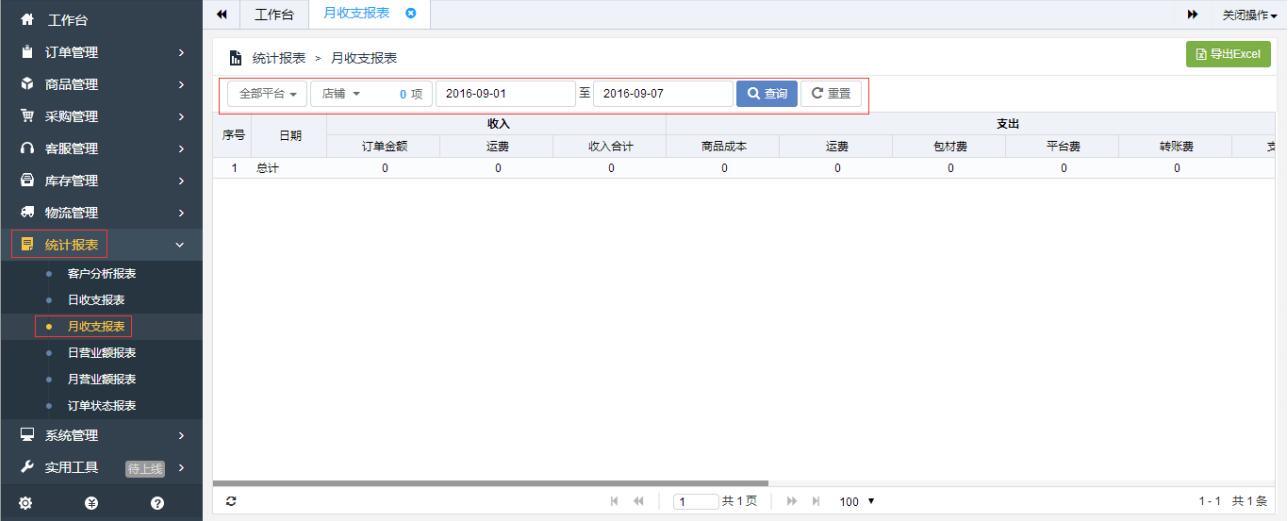
Task: Edit start date field 2016-09-01
Action: point(505,94)
